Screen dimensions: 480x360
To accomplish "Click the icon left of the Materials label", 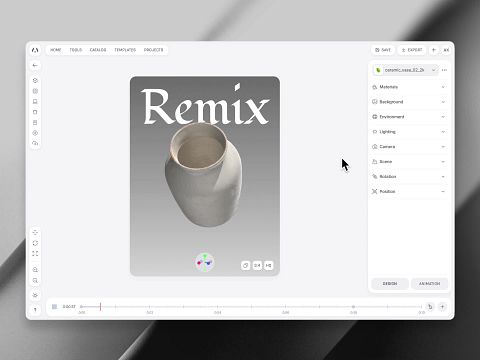I will [375, 87].
